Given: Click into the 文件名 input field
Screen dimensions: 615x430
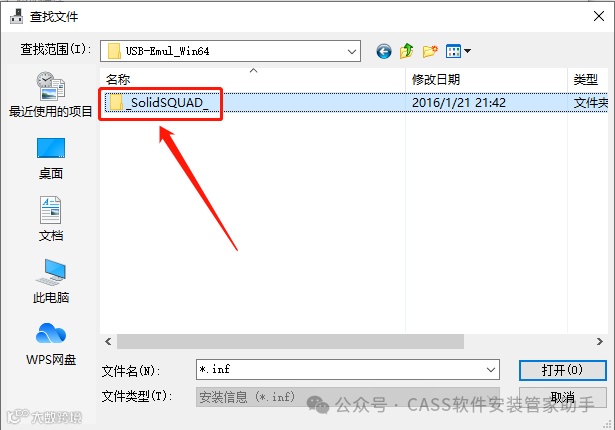Looking at the screenshot, I should (340, 370).
